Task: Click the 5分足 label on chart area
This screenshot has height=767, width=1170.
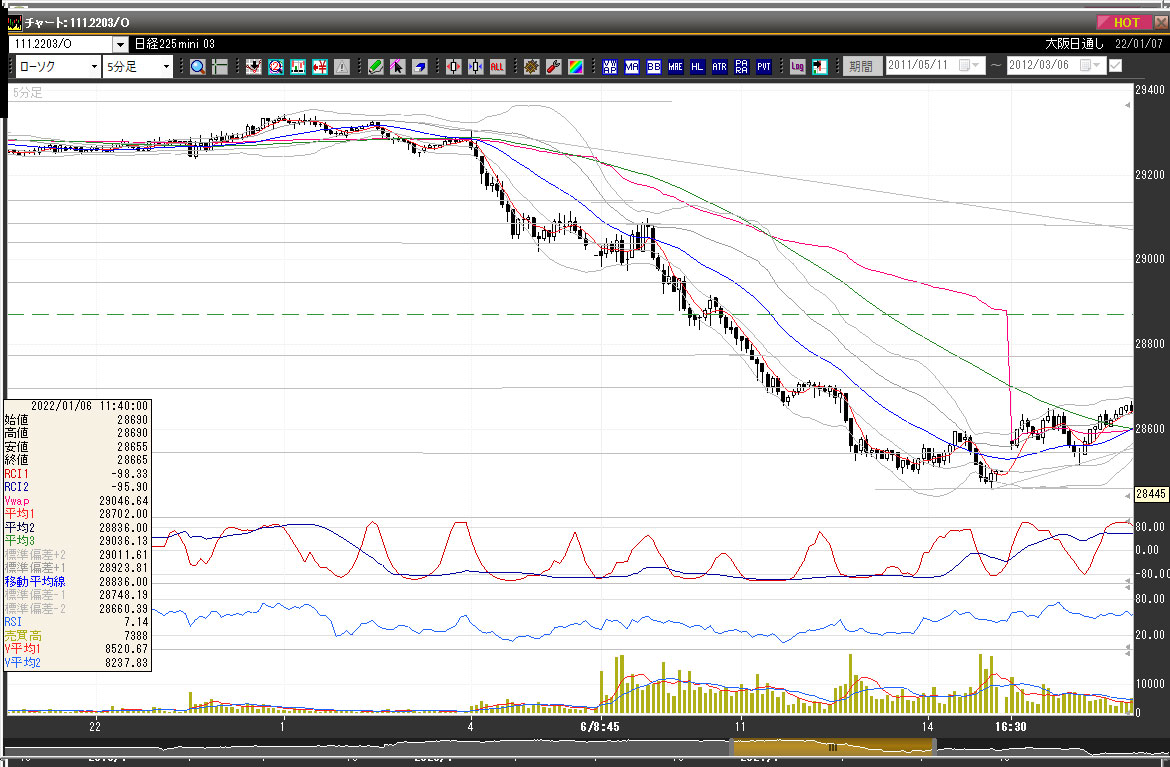Action: click(28, 93)
